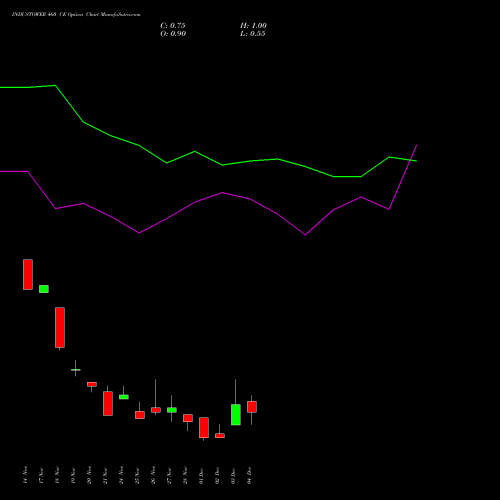This screenshot has width=500, height=500.
Task: Click the 25 Nov date label
Action: click(x=137, y=475)
